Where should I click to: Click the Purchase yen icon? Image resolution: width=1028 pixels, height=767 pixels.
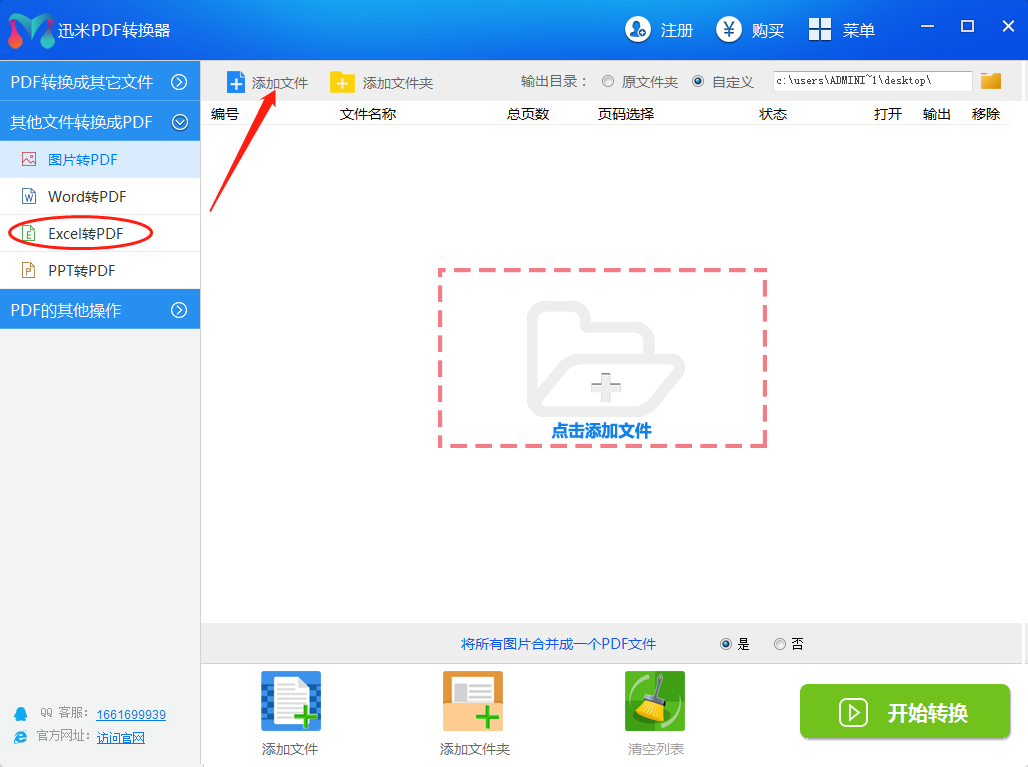[729, 30]
